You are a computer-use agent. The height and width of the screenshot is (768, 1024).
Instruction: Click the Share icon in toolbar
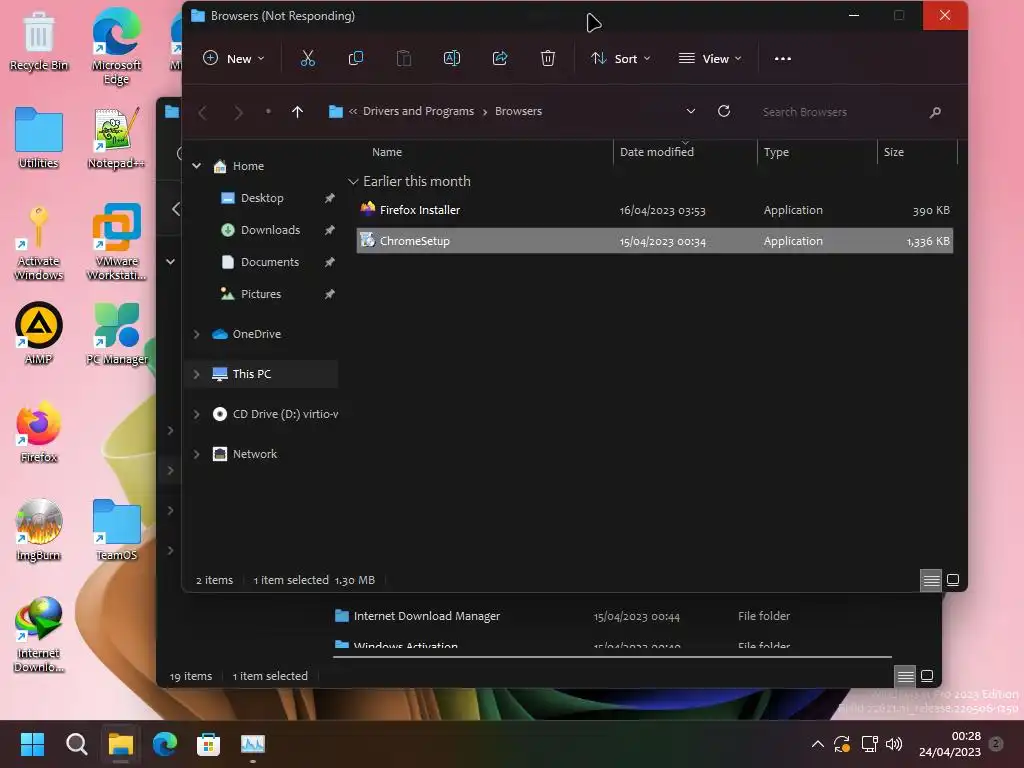coord(500,59)
